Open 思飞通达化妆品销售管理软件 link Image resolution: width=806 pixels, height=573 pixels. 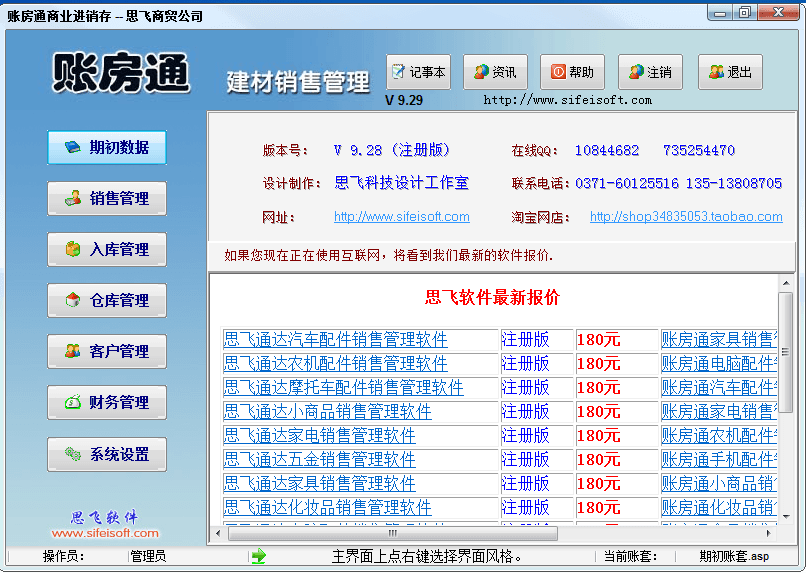click(x=327, y=508)
